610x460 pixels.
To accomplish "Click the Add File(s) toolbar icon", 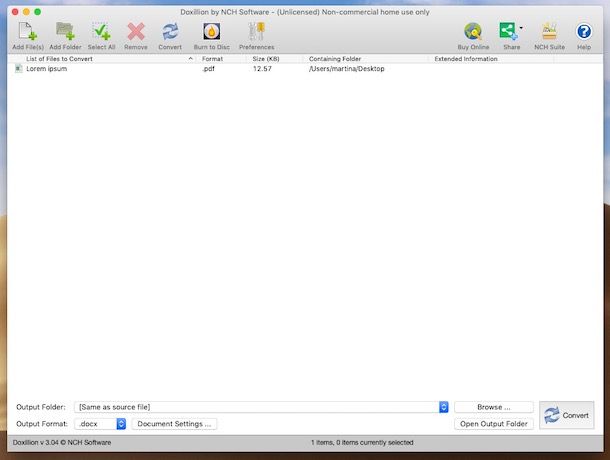I will pos(28,32).
